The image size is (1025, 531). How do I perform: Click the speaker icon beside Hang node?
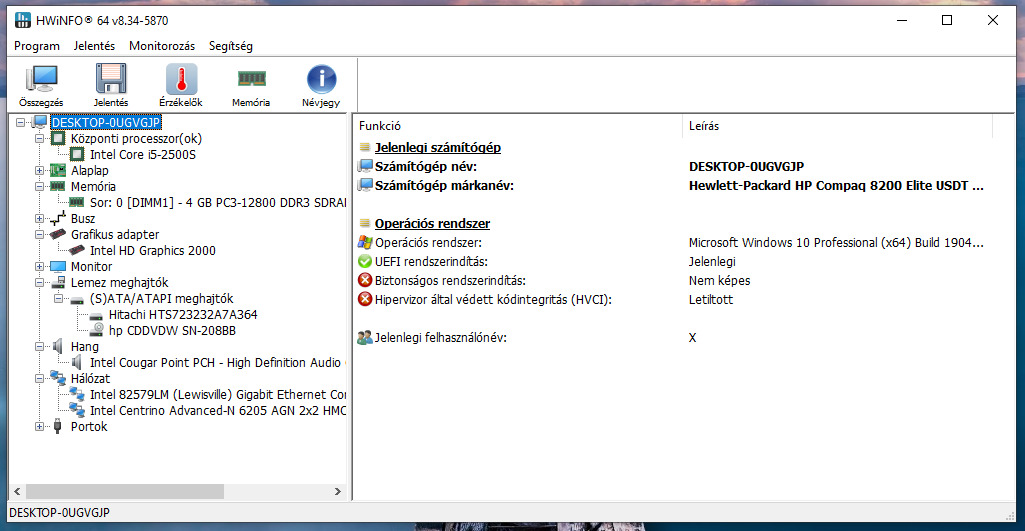59,347
